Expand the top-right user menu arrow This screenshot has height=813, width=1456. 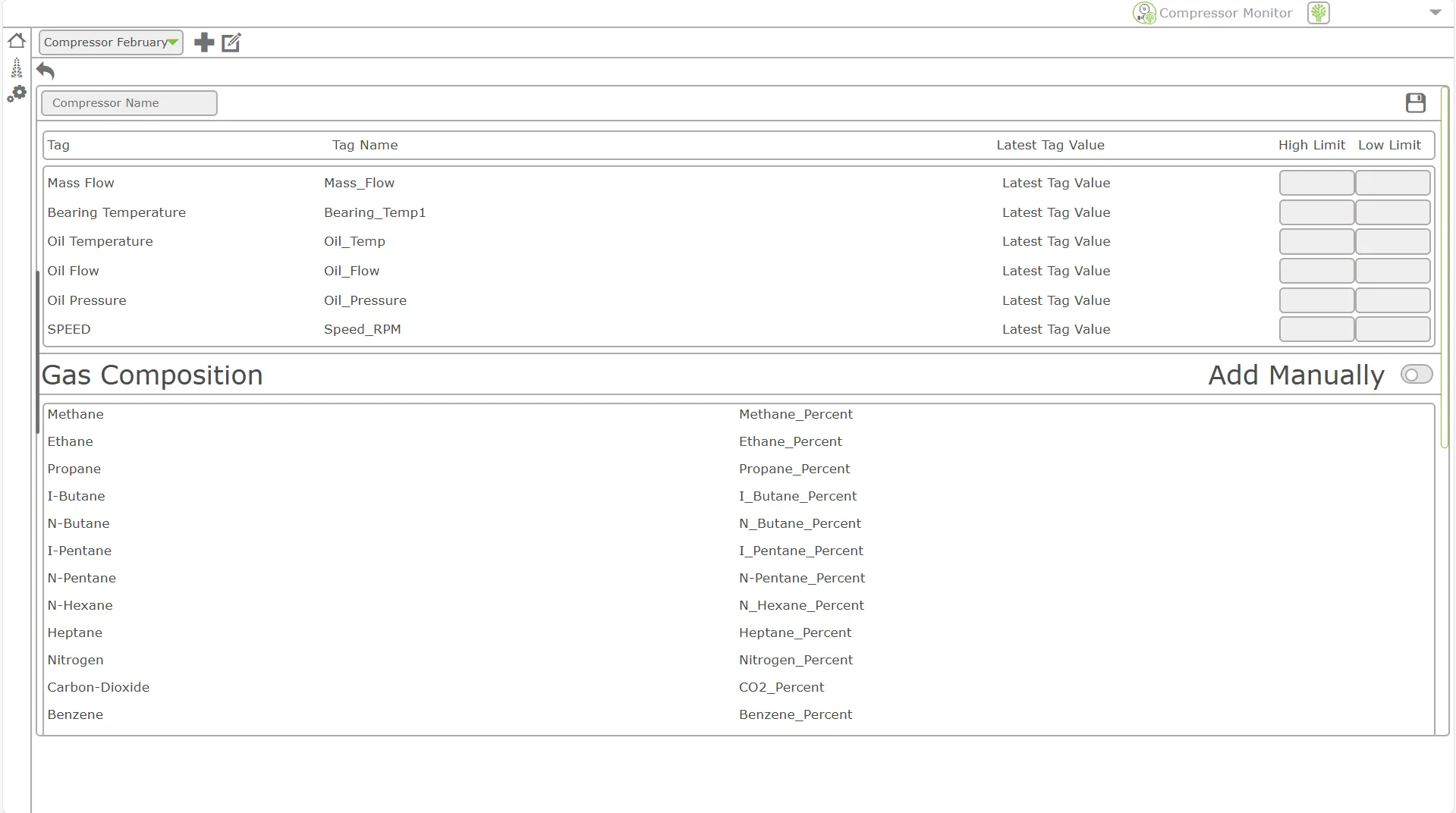[x=1435, y=12]
